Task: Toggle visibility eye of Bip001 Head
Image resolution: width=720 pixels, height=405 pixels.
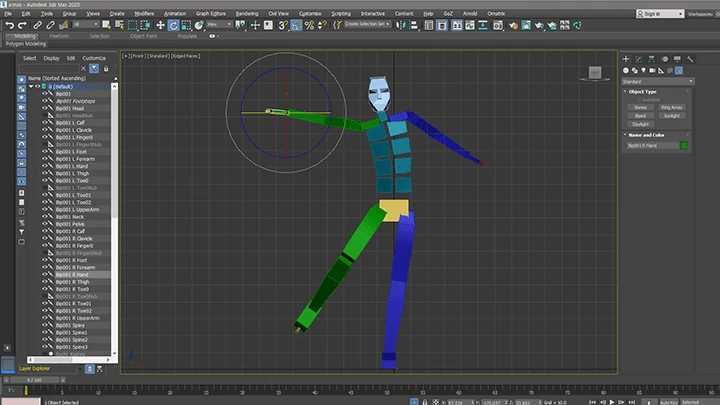Action: click(x=45, y=108)
